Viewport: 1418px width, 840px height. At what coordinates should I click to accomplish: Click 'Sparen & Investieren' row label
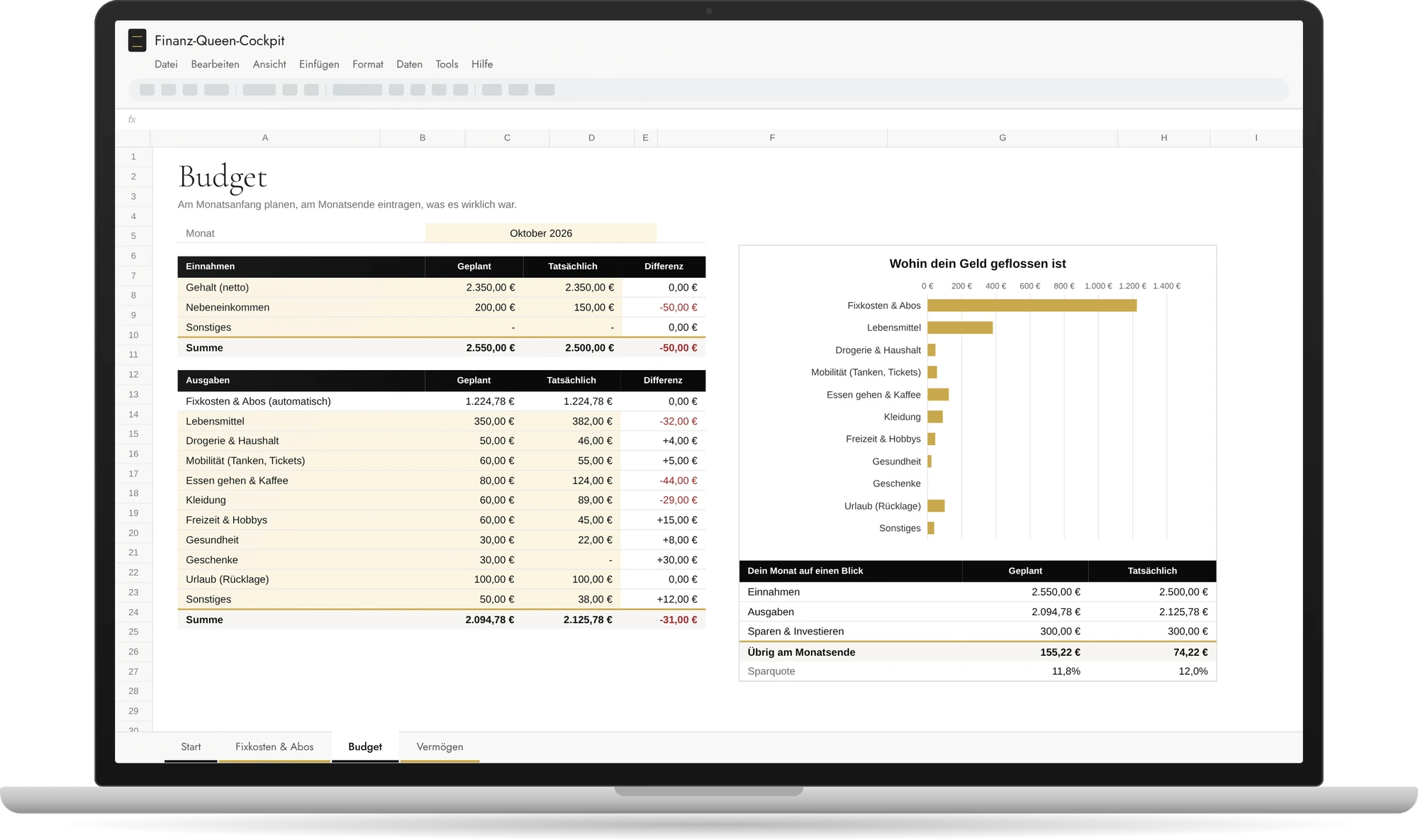[x=795, y=632]
